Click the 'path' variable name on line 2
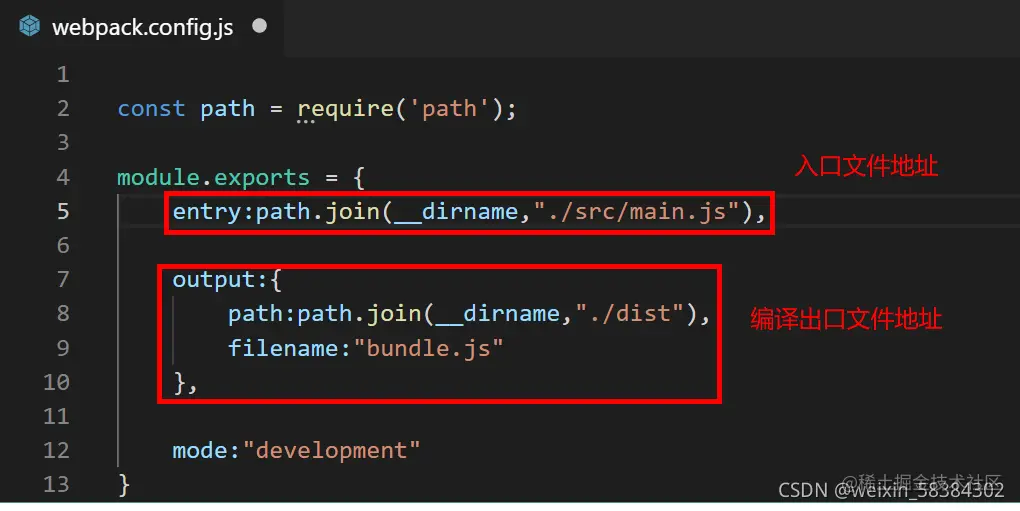1020x511 pixels. pyautogui.click(x=228, y=109)
